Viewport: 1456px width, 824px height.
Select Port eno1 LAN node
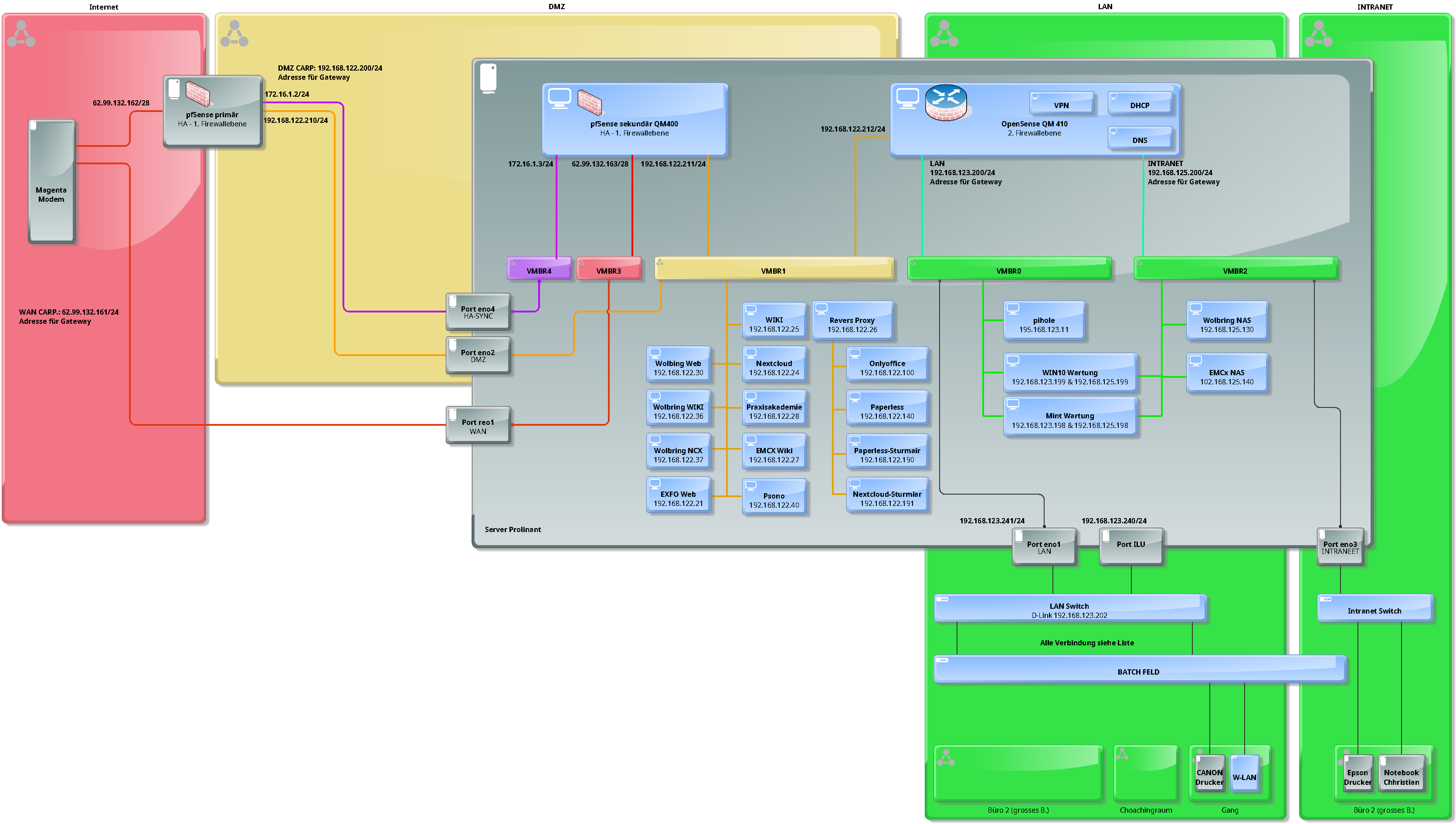[x=1044, y=547]
